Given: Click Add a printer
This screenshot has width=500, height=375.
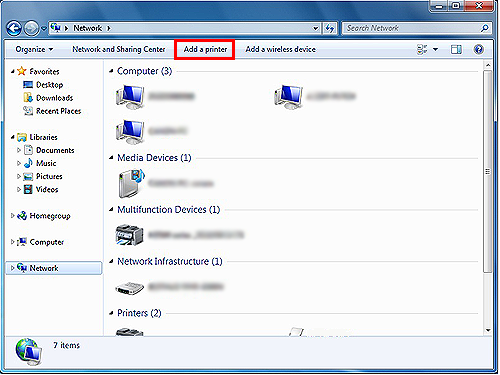Looking at the screenshot, I should [x=205, y=49].
